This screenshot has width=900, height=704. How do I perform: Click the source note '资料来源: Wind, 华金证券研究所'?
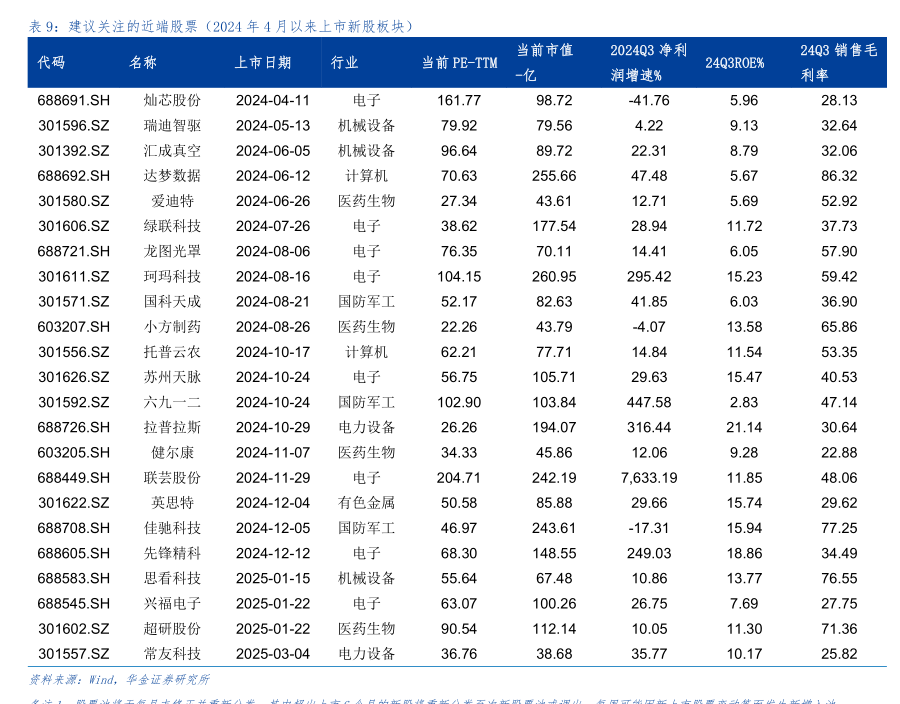coord(119,680)
